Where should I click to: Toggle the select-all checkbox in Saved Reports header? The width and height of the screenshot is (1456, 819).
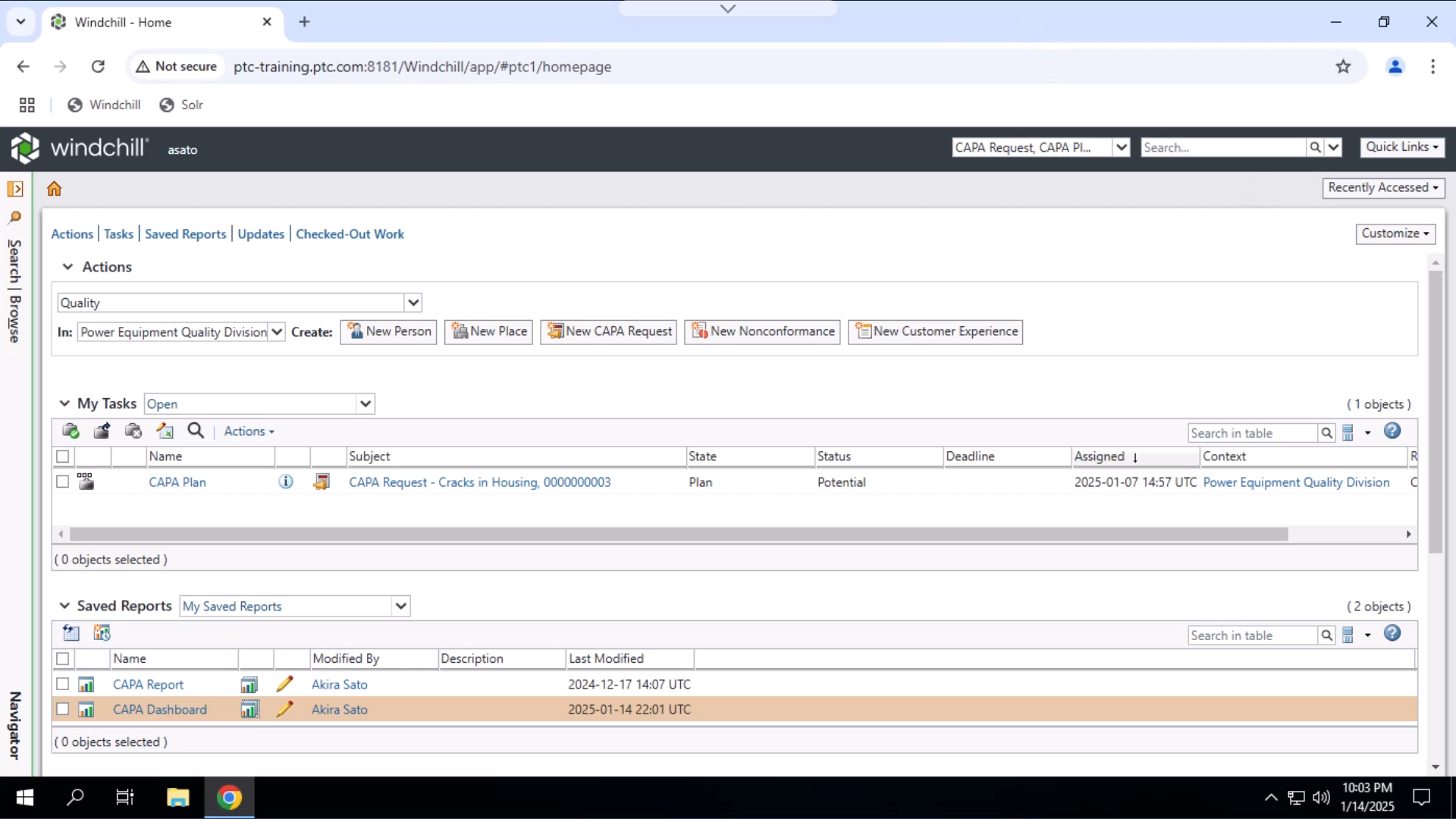[x=62, y=659]
